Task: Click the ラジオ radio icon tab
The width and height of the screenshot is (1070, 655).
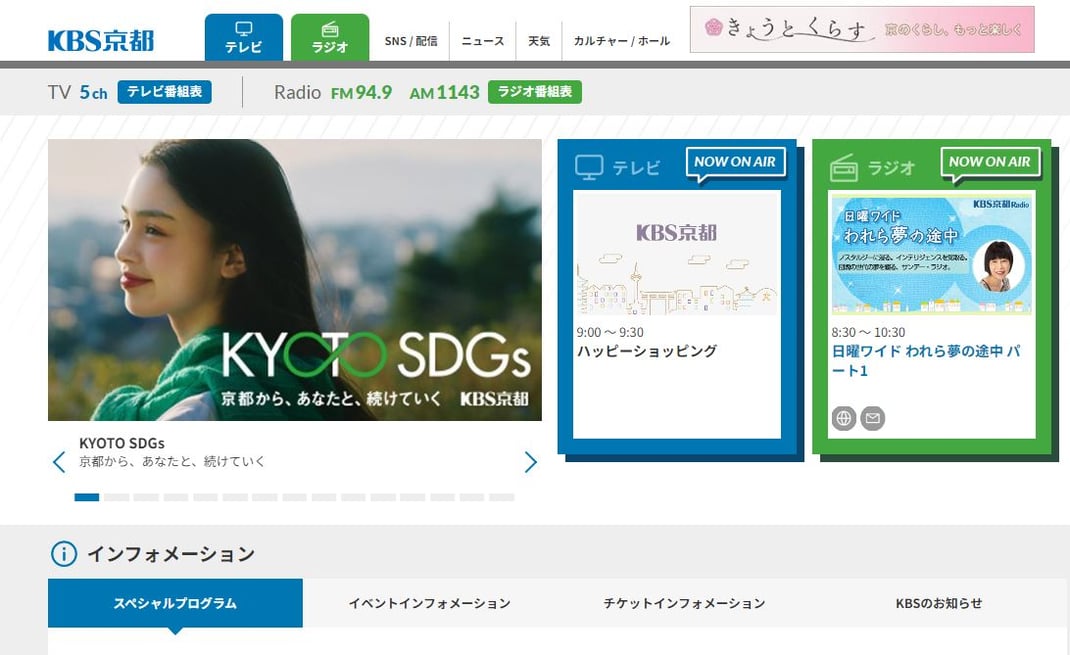Action: click(x=330, y=38)
